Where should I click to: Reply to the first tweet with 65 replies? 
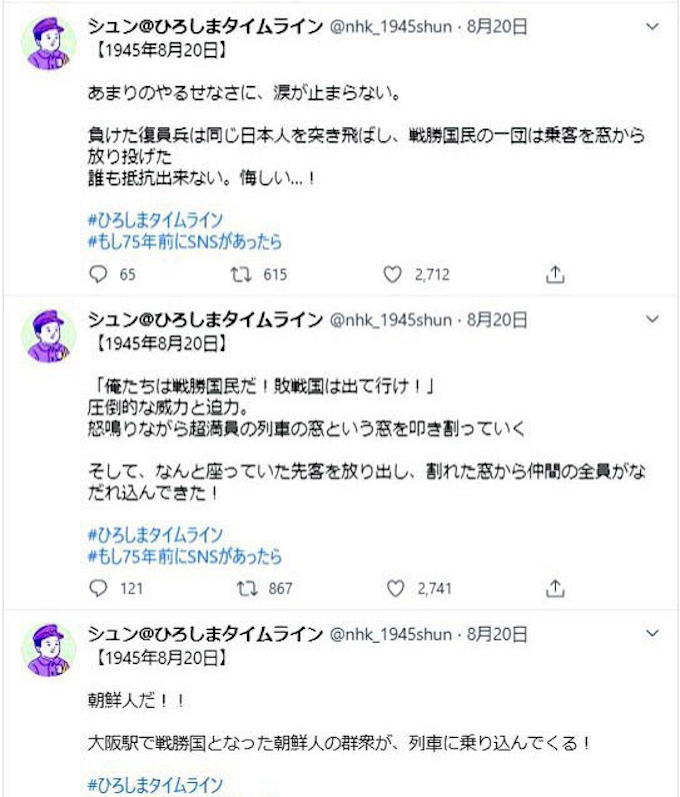97,275
